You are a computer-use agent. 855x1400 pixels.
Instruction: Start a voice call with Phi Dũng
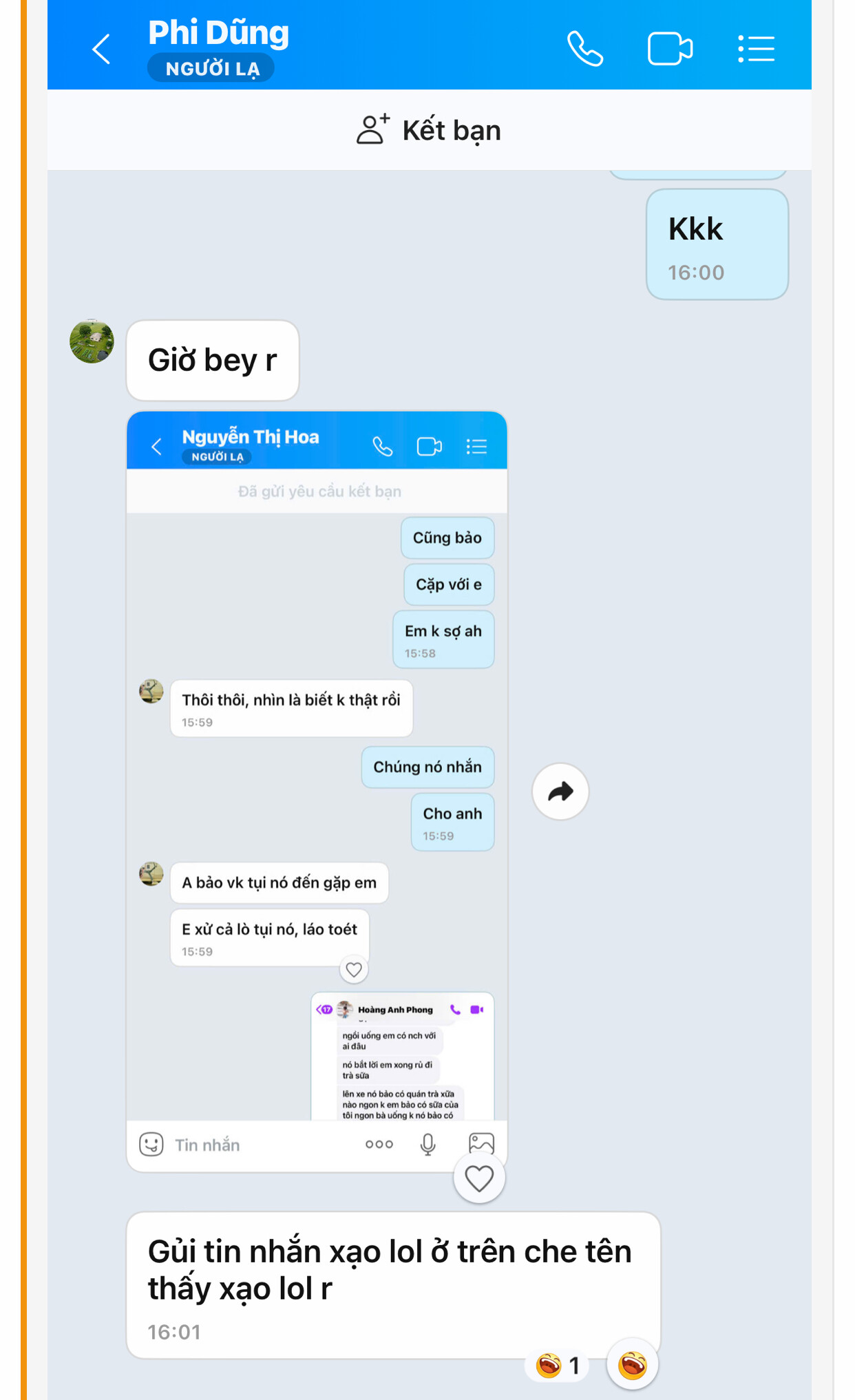(x=585, y=49)
